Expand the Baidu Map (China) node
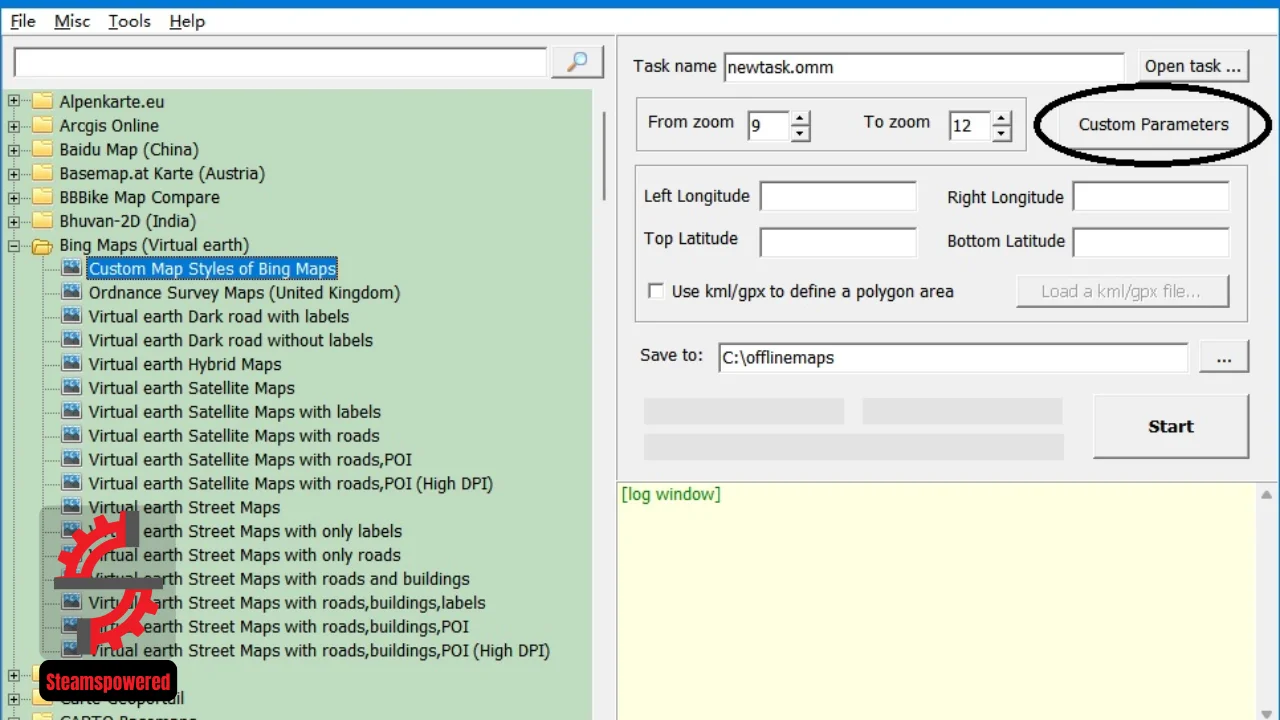 14,149
